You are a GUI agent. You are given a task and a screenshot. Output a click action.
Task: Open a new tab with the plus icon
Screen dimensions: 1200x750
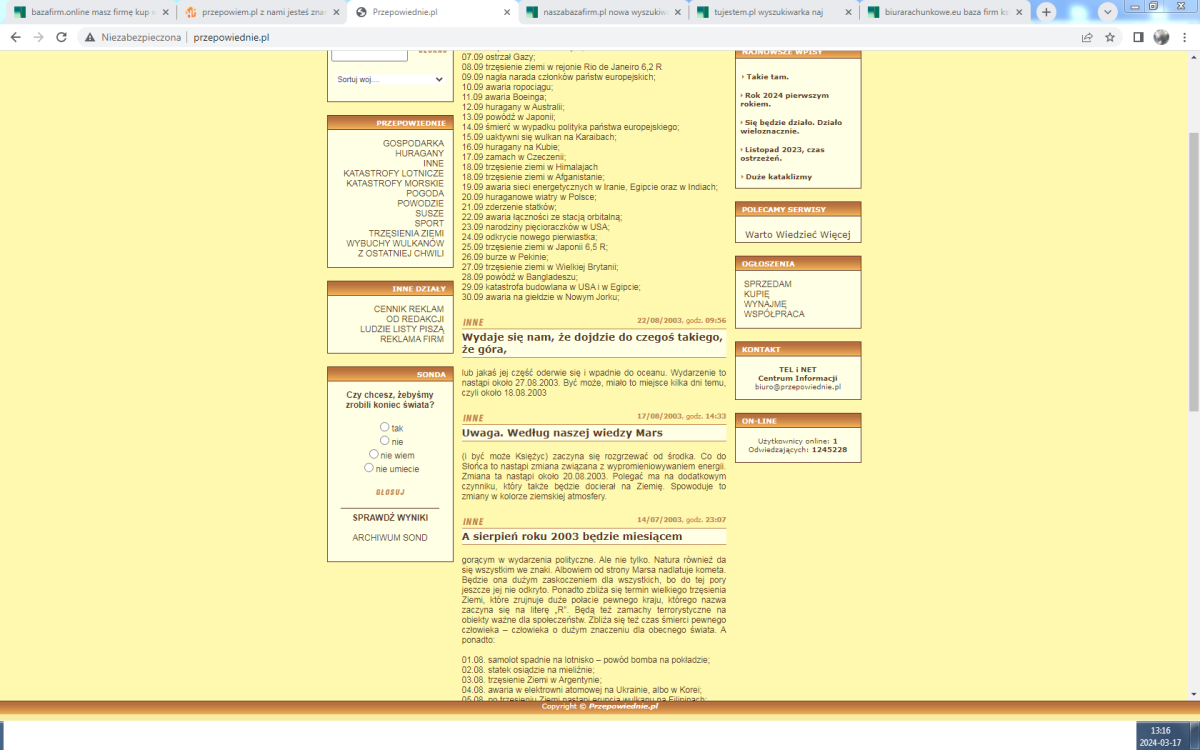click(x=1046, y=12)
